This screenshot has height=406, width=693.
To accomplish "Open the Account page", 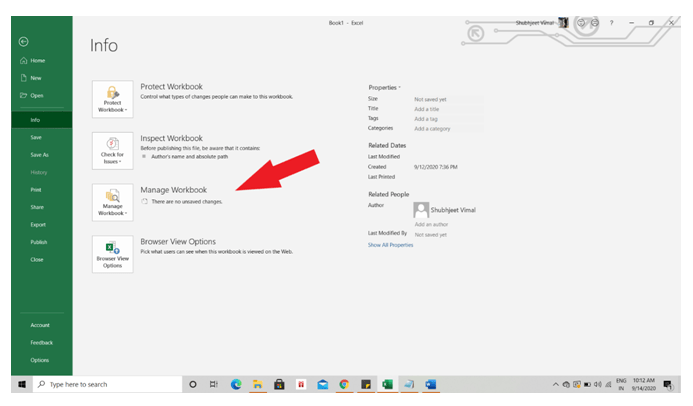I will [x=40, y=325].
